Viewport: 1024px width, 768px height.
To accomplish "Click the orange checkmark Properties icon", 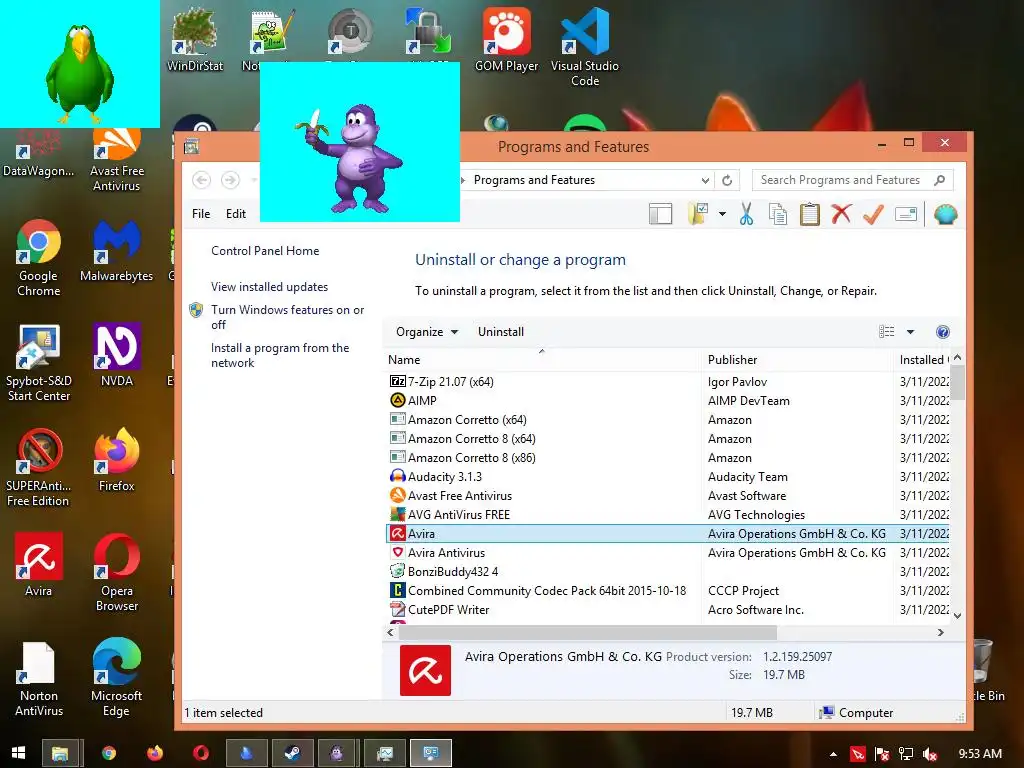I will point(873,214).
